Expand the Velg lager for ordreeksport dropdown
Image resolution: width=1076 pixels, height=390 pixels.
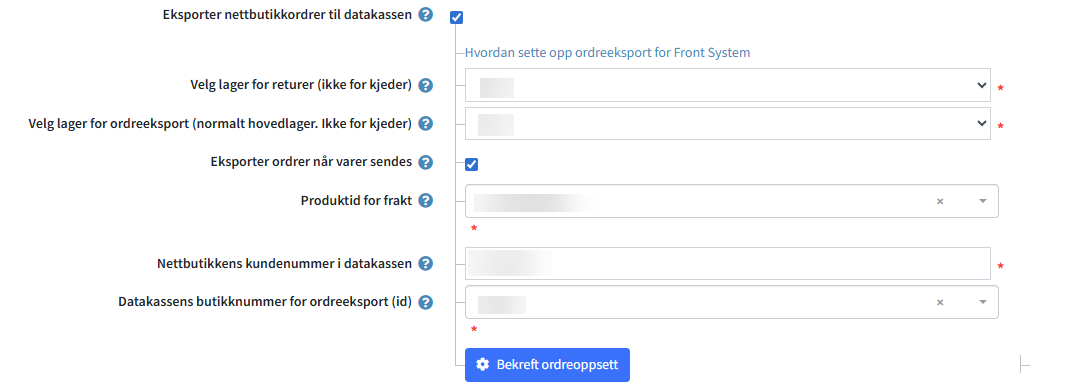pyautogui.click(x=727, y=123)
